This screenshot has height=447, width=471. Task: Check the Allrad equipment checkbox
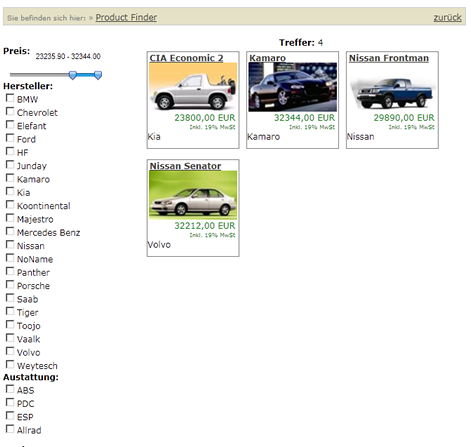[10, 429]
